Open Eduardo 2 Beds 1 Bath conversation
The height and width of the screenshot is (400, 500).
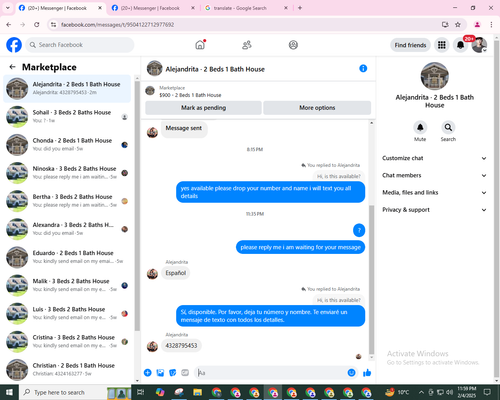click(67, 257)
